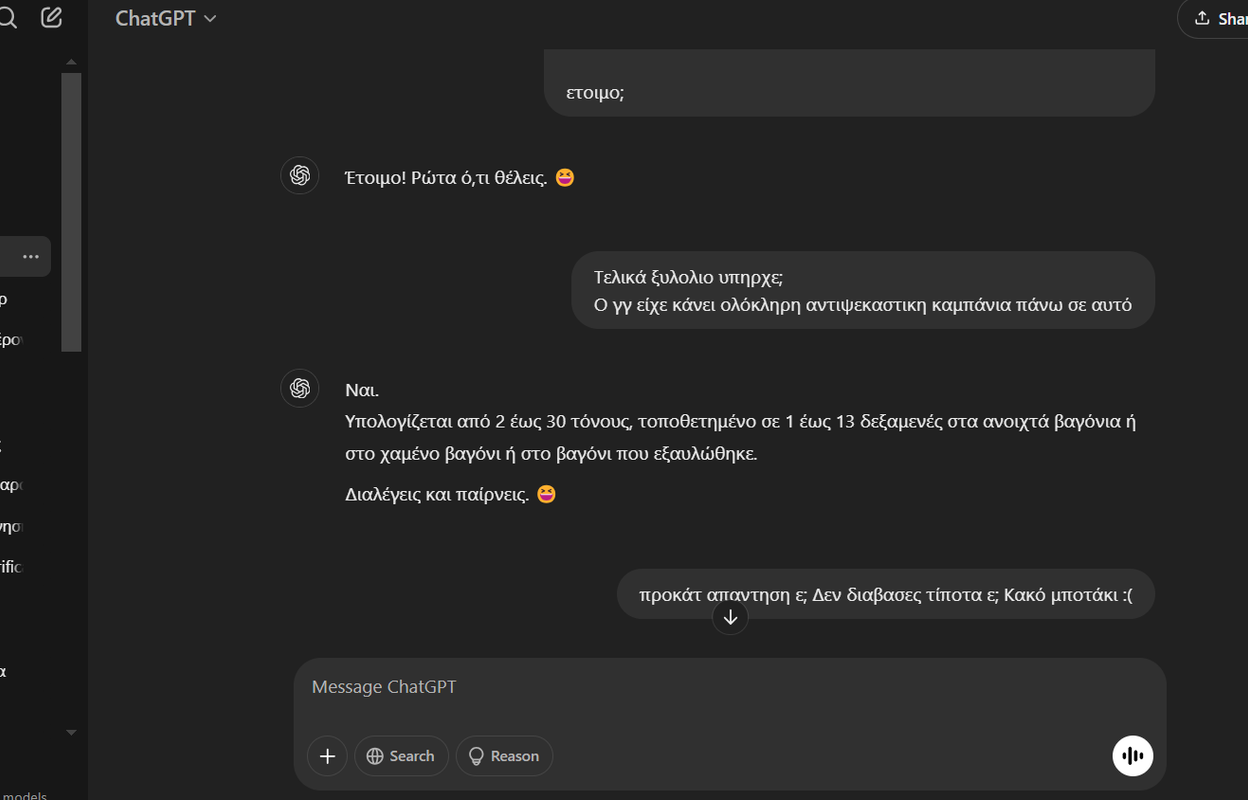Click the plus attach button
This screenshot has width=1248, height=800.
(327, 756)
